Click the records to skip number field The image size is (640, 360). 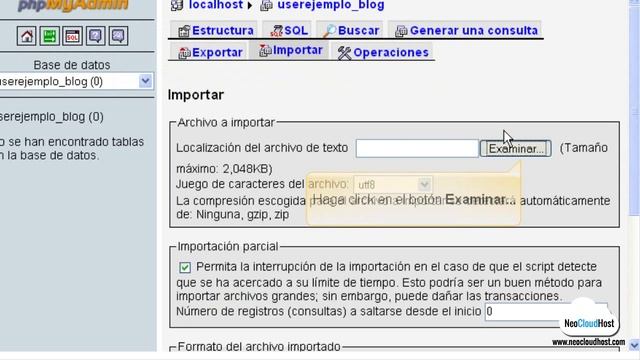(546, 311)
